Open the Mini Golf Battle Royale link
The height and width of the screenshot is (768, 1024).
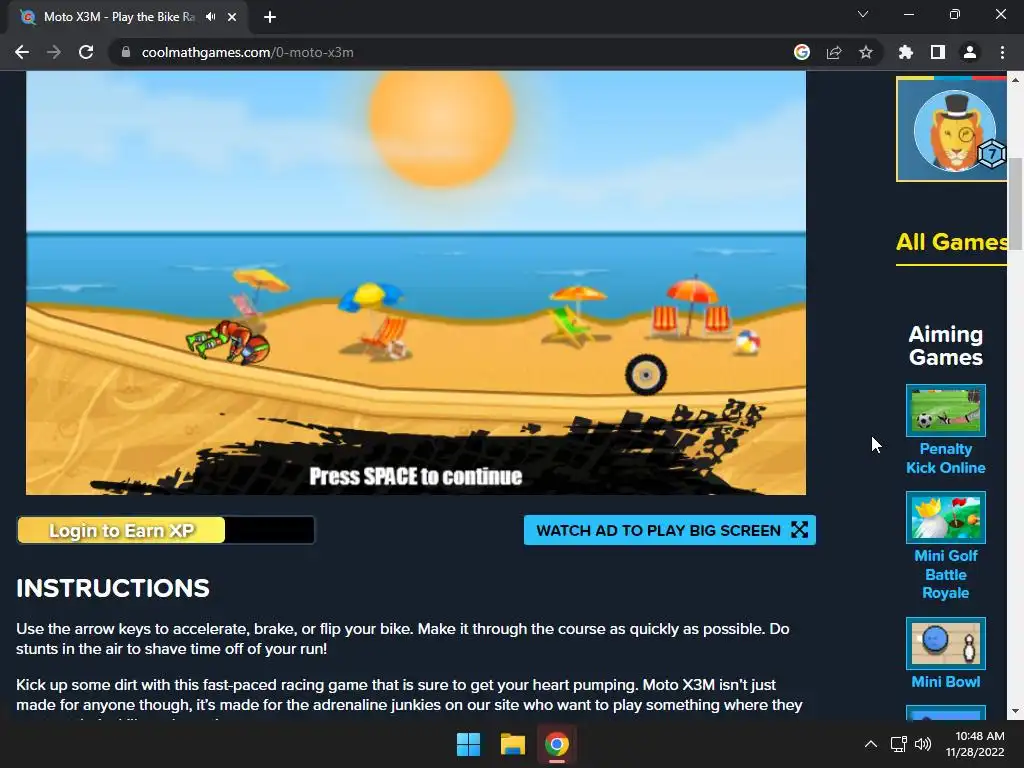coord(946,574)
